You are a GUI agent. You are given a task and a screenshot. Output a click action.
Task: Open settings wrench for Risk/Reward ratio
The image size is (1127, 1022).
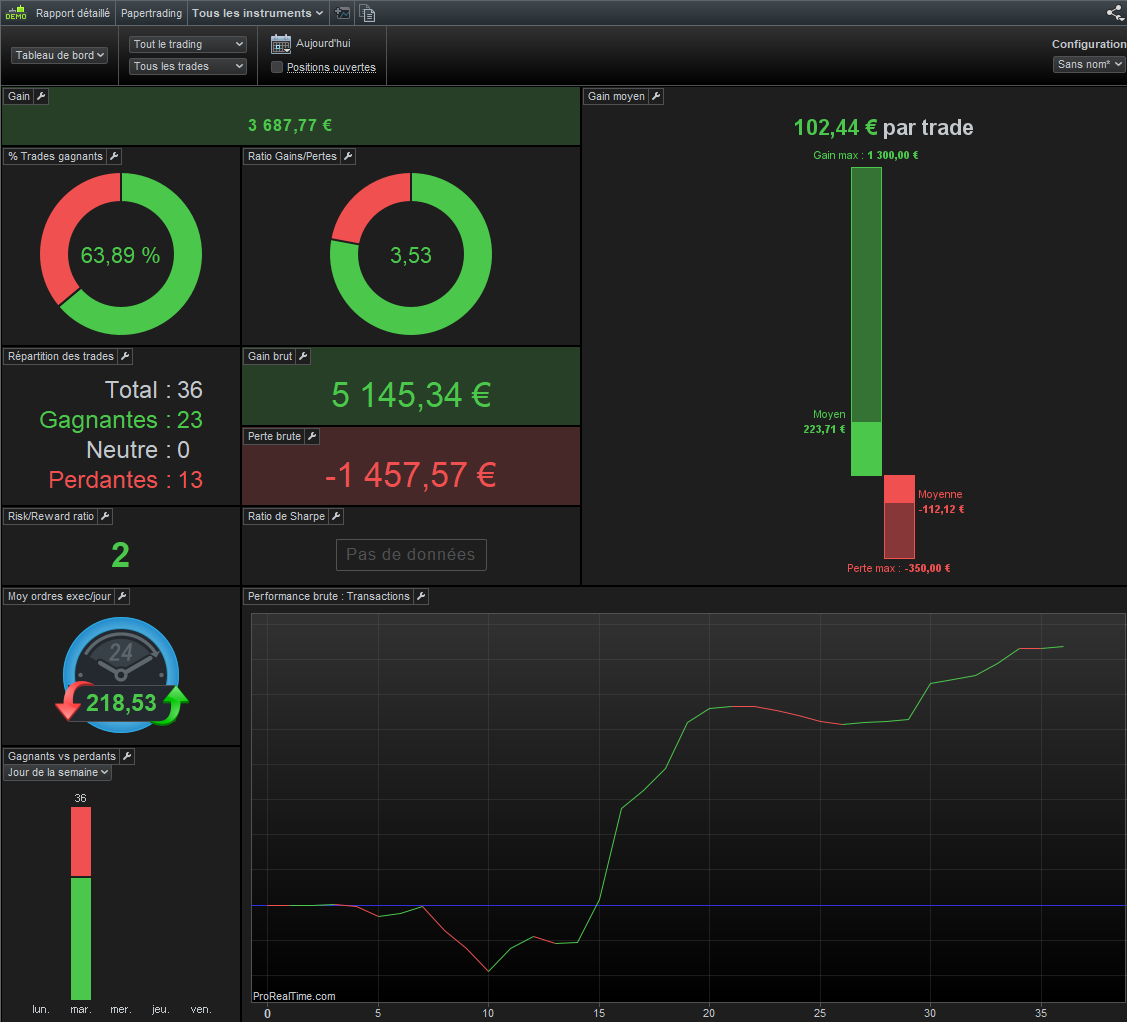click(x=105, y=516)
